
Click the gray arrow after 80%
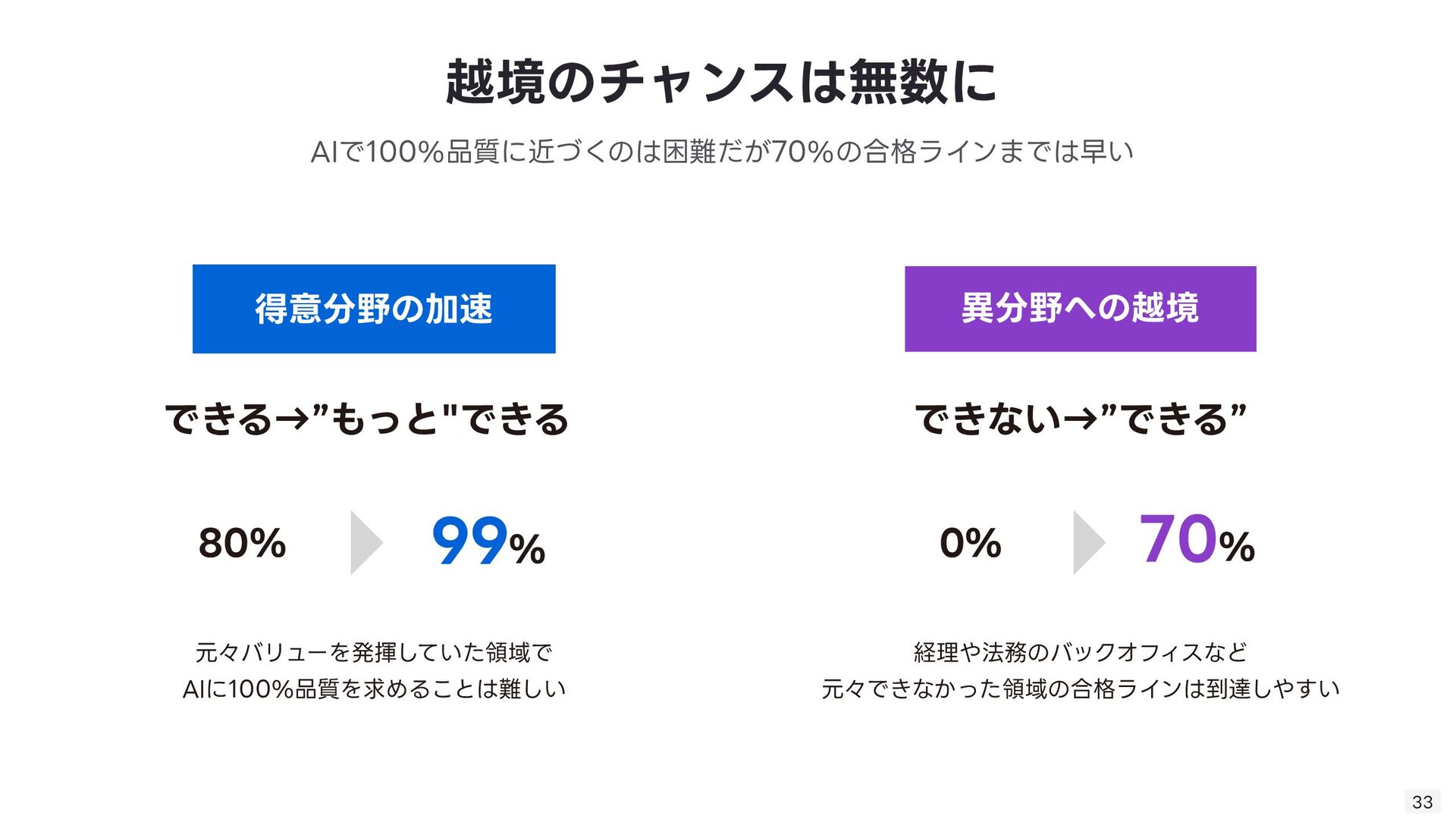(x=366, y=543)
